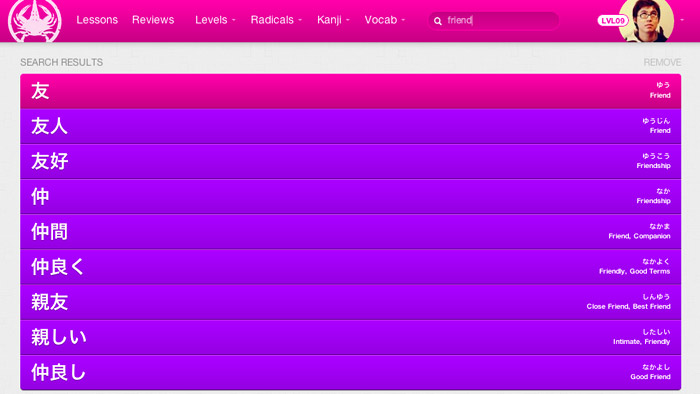Open the vocab result 仲 なか
The width and height of the screenshot is (700, 394).
(x=350, y=197)
